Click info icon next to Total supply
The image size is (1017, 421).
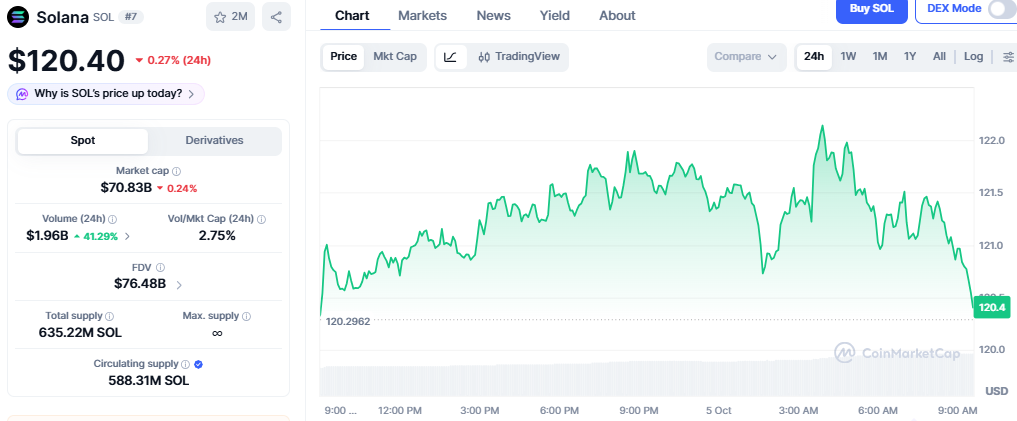pos(110,316)
